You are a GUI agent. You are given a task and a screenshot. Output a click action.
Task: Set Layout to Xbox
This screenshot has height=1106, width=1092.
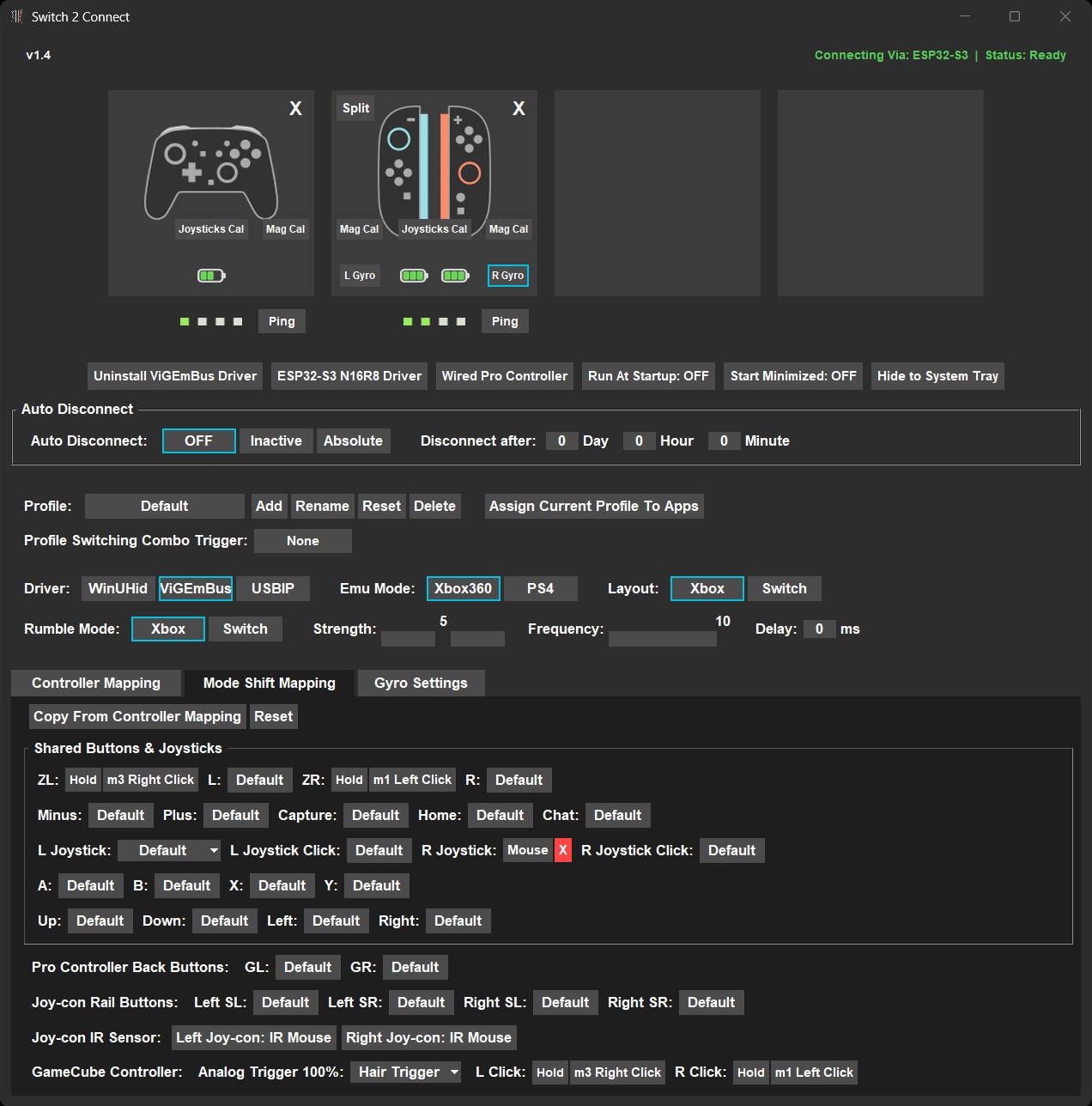click(707, 588)
